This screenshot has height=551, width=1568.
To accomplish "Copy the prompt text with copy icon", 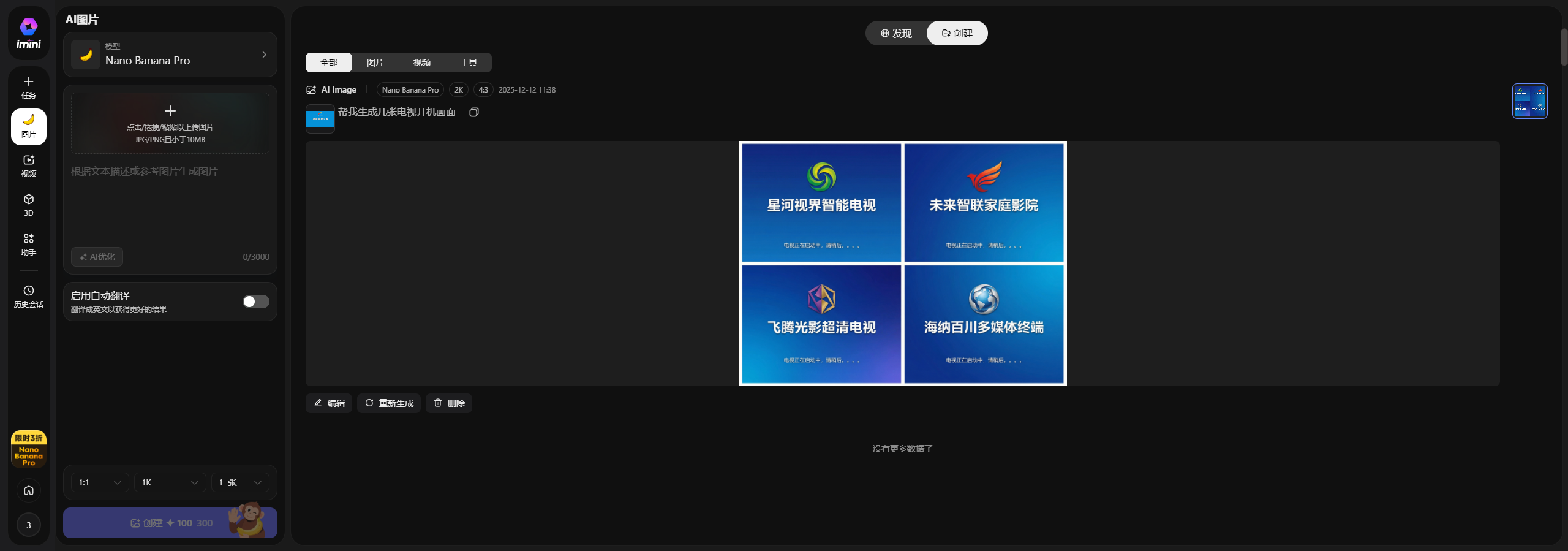I will [x=473, y=112].
